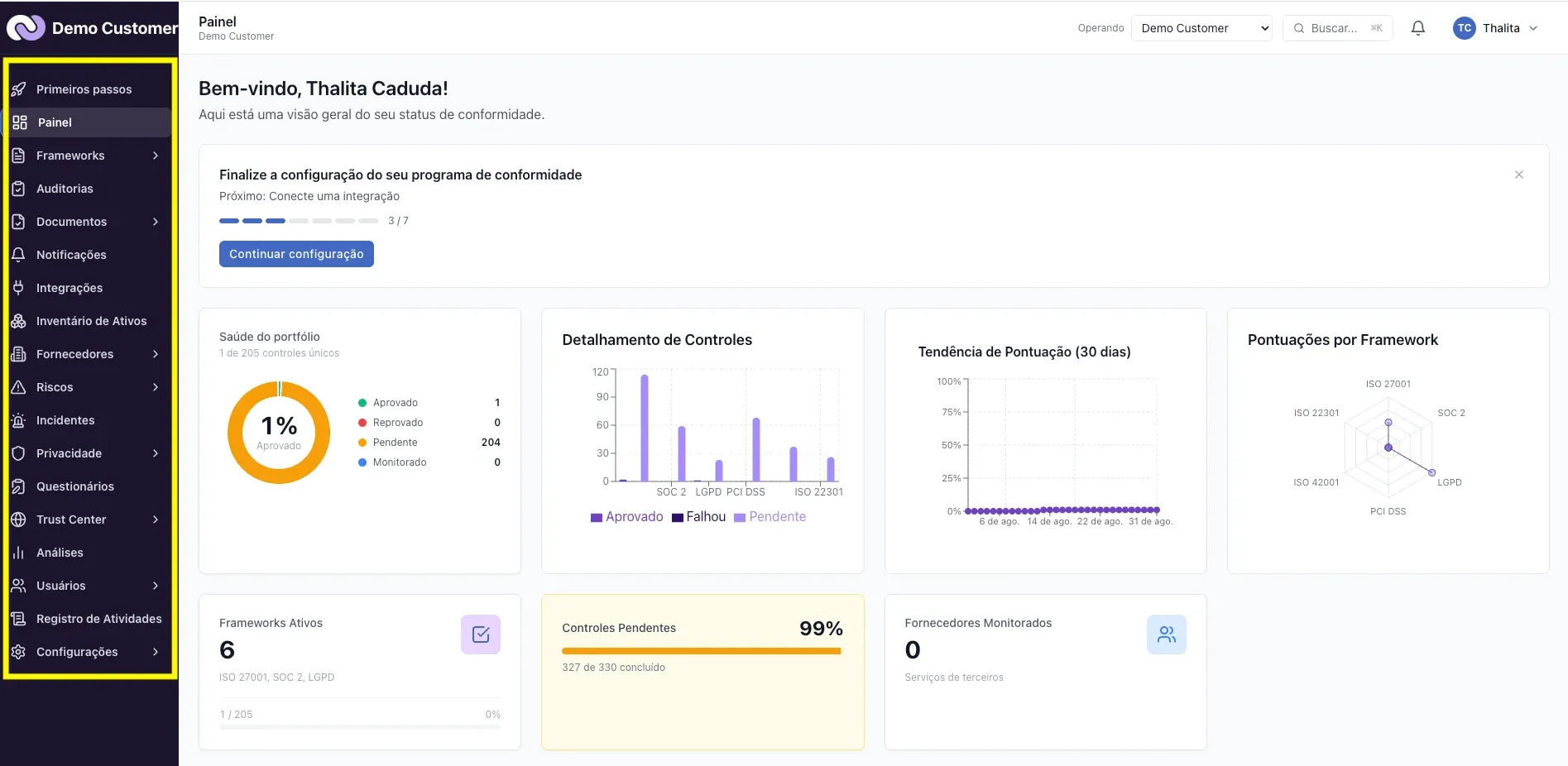Image resolution: width=1568 pixels, height=766 pixels.
Task: Click the 'ISO 27001, SOC 2, LGPD' text
Action: [x=276, y=677]
